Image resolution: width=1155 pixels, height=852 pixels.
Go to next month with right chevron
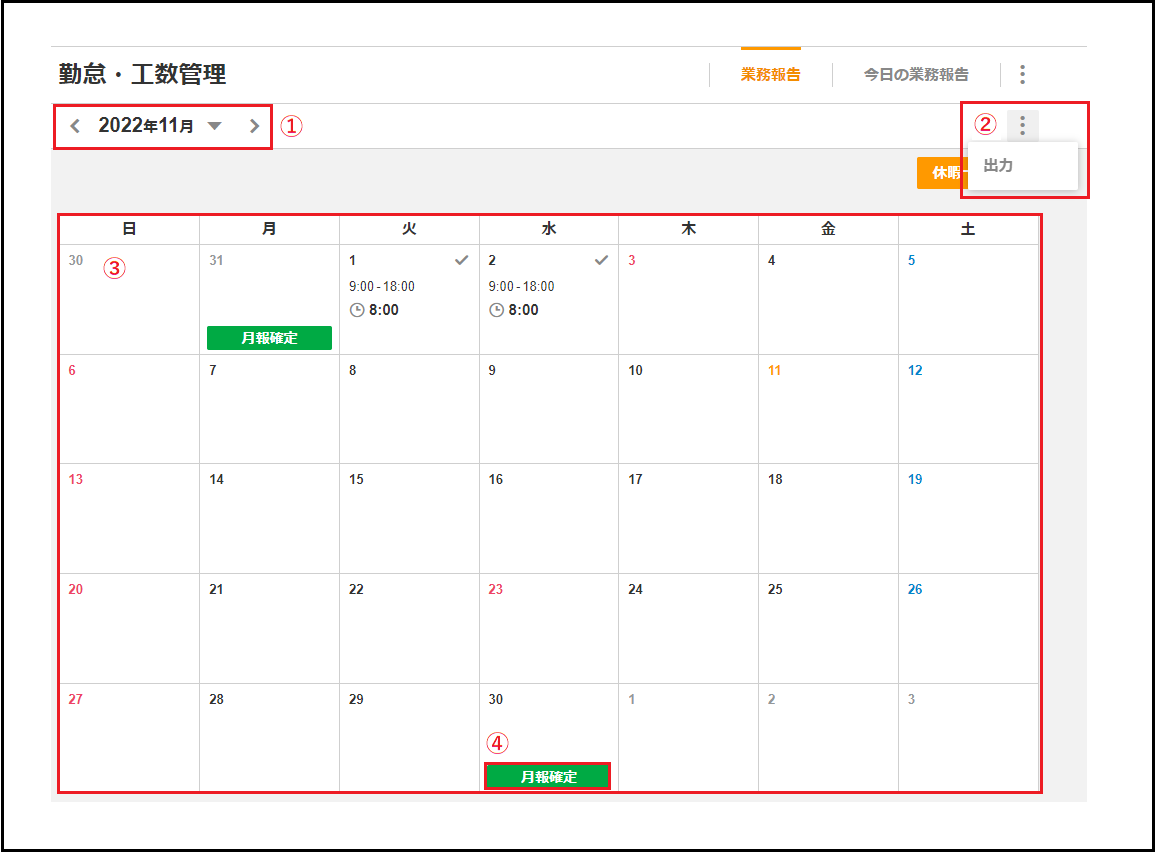254,126
